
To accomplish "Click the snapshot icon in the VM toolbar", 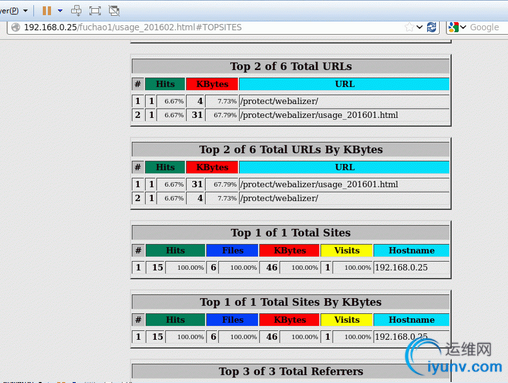I will (x=76, y=11).
